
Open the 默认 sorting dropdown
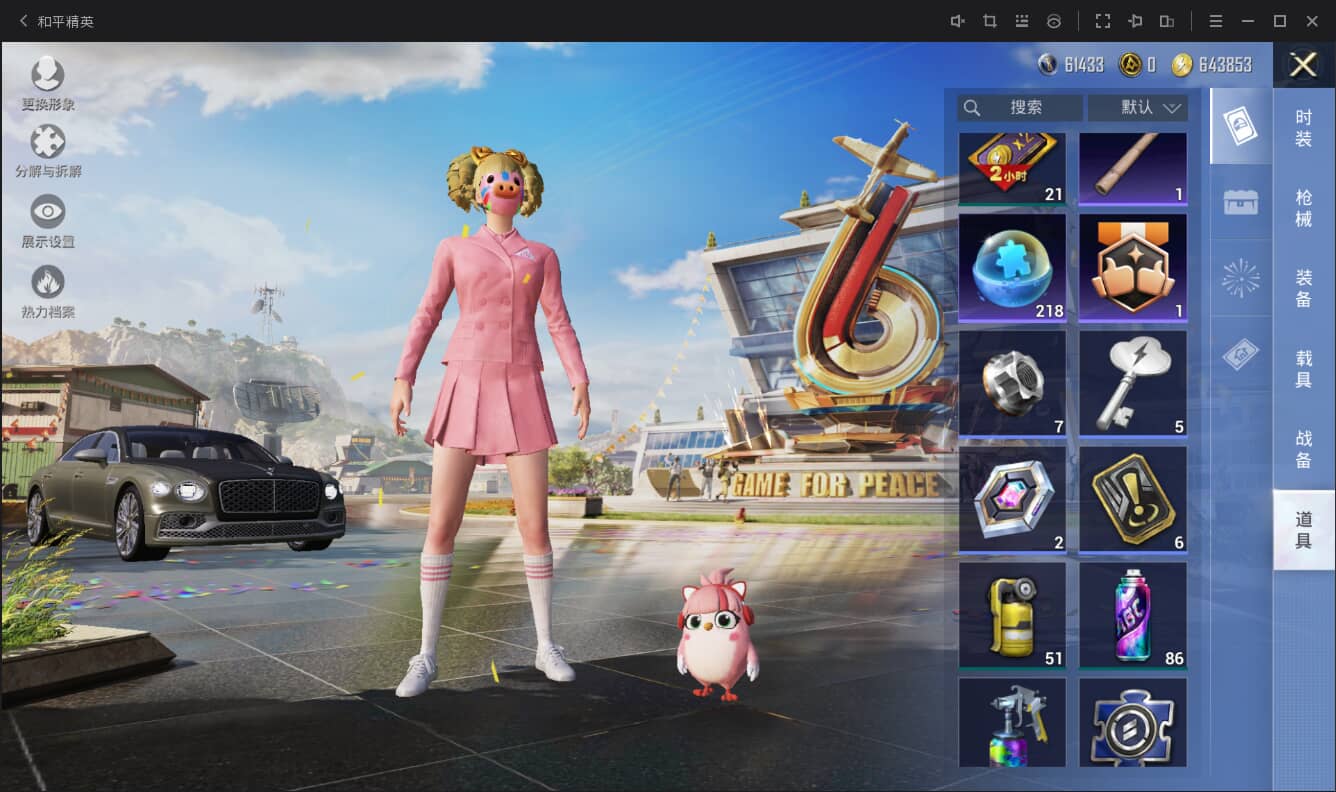tap(1138, 107)
